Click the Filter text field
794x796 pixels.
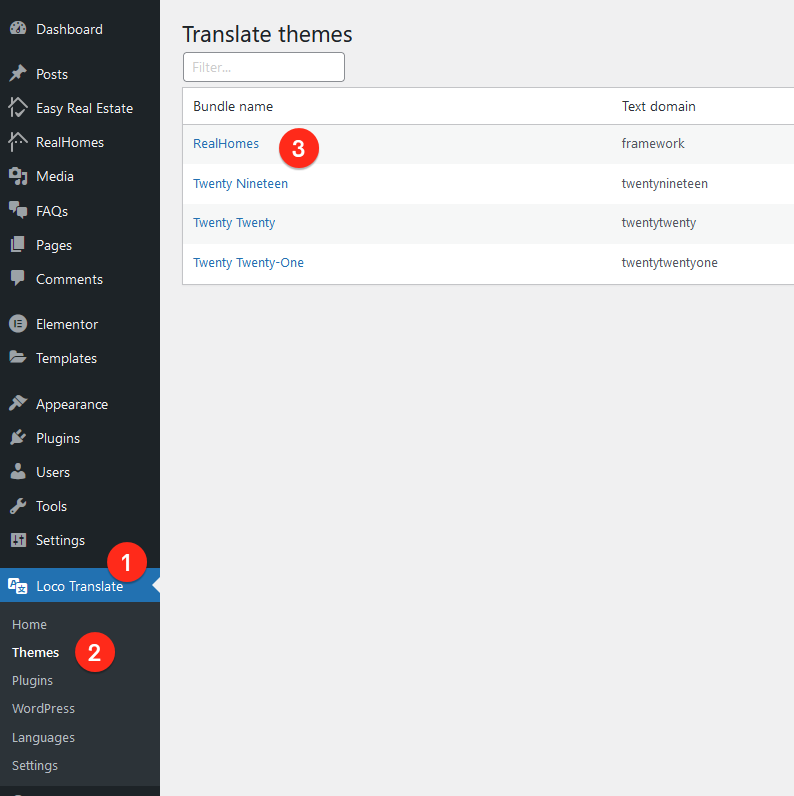coord(264,67)
